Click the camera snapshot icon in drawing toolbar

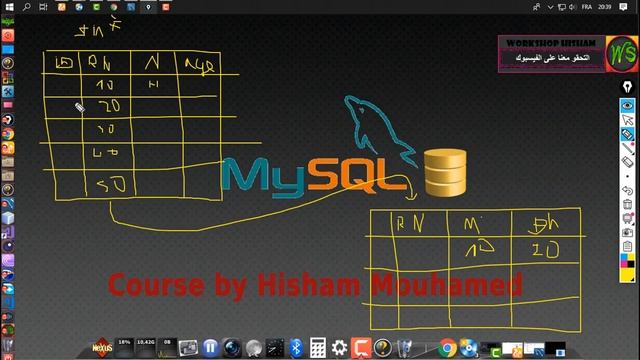click(x=627, y=233)
